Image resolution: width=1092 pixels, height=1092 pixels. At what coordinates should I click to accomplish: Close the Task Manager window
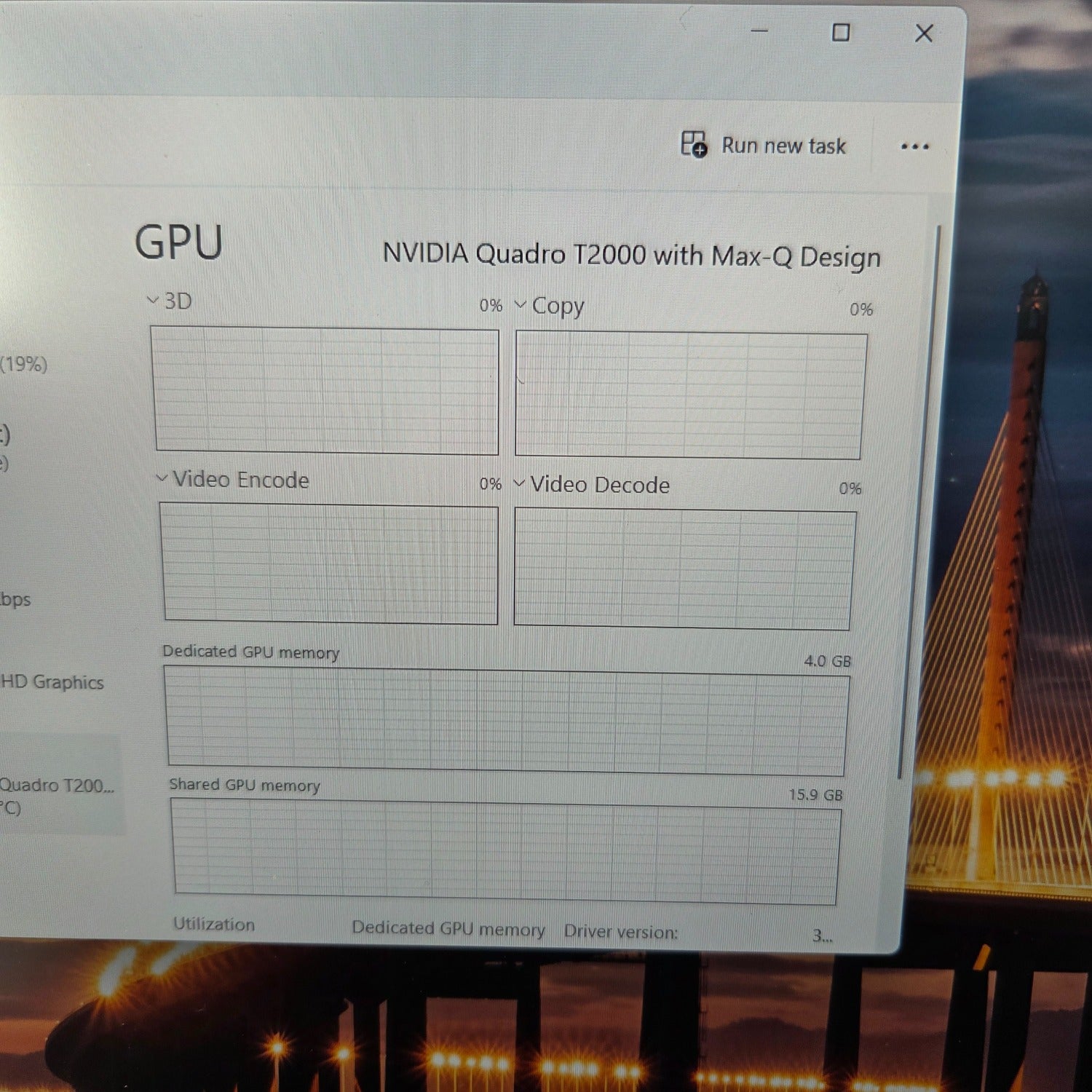pos(924,33)
